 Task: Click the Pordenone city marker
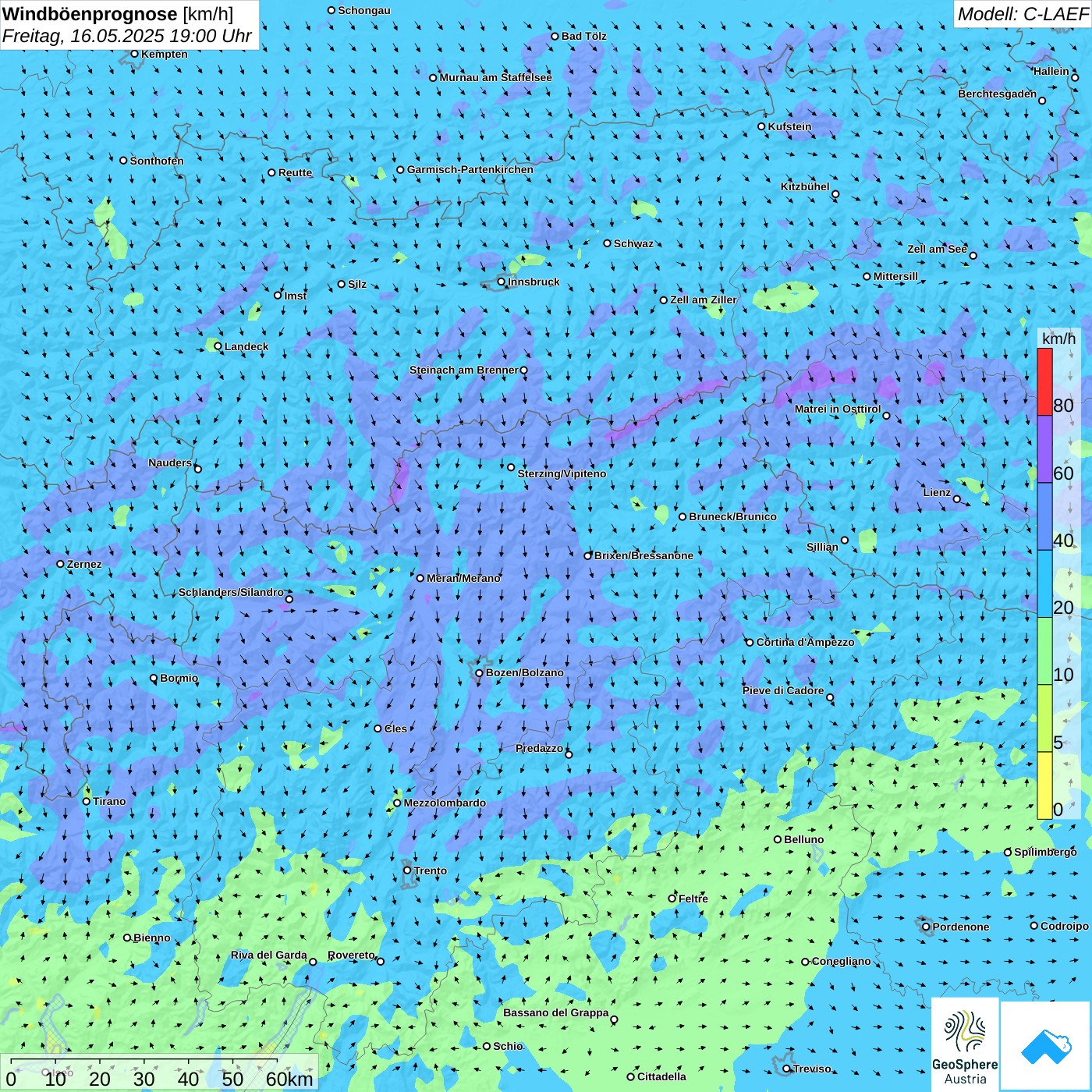(926, 927)
